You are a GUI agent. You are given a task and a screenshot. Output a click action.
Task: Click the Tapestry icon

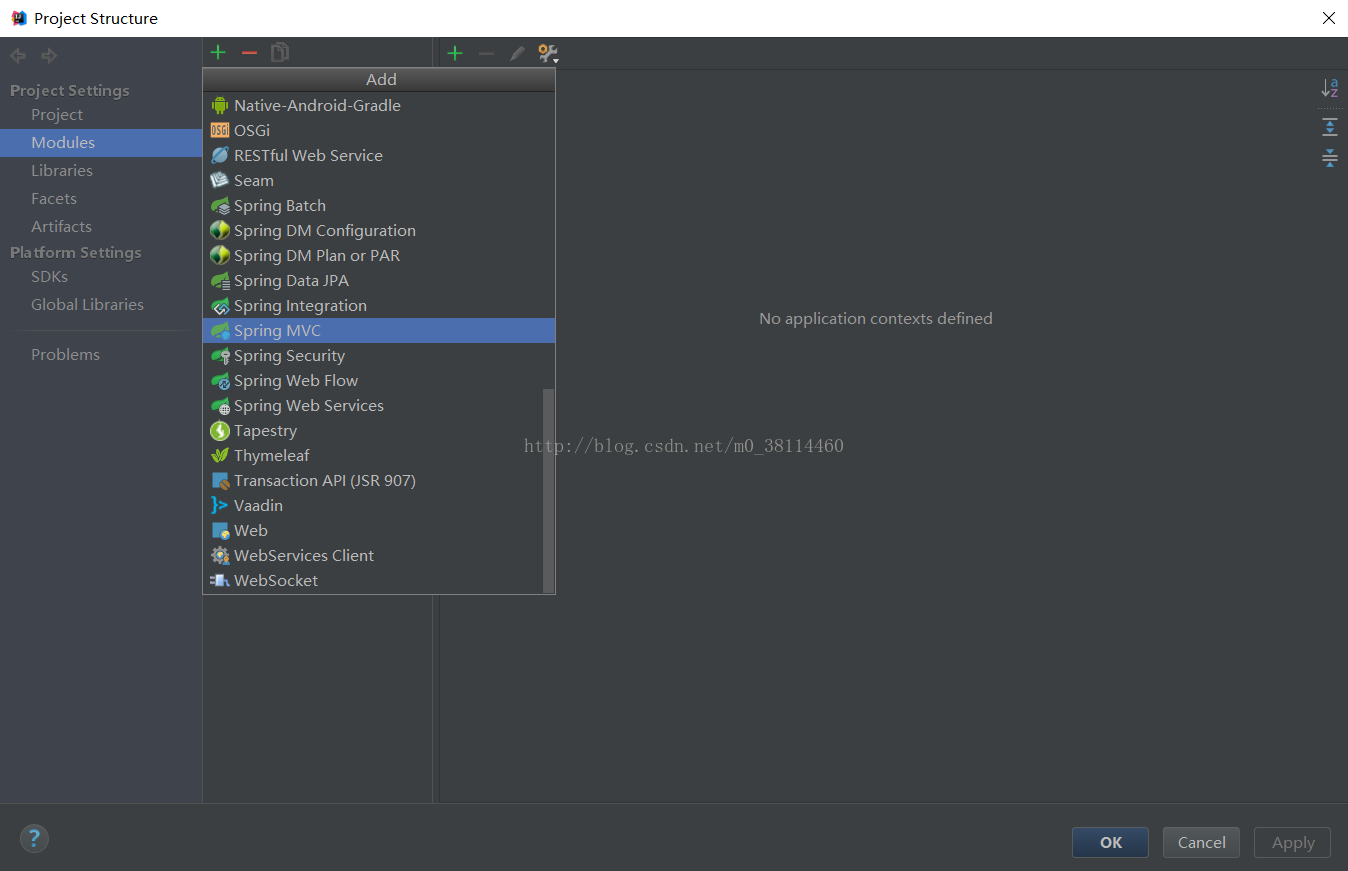pyautogui.click(x=220, y=430)
